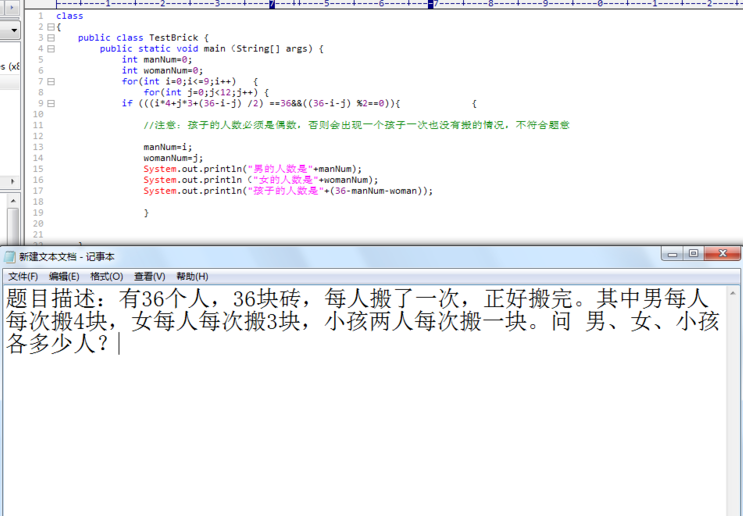Click on 'class' keyword on line 1

tap(70, 16)
